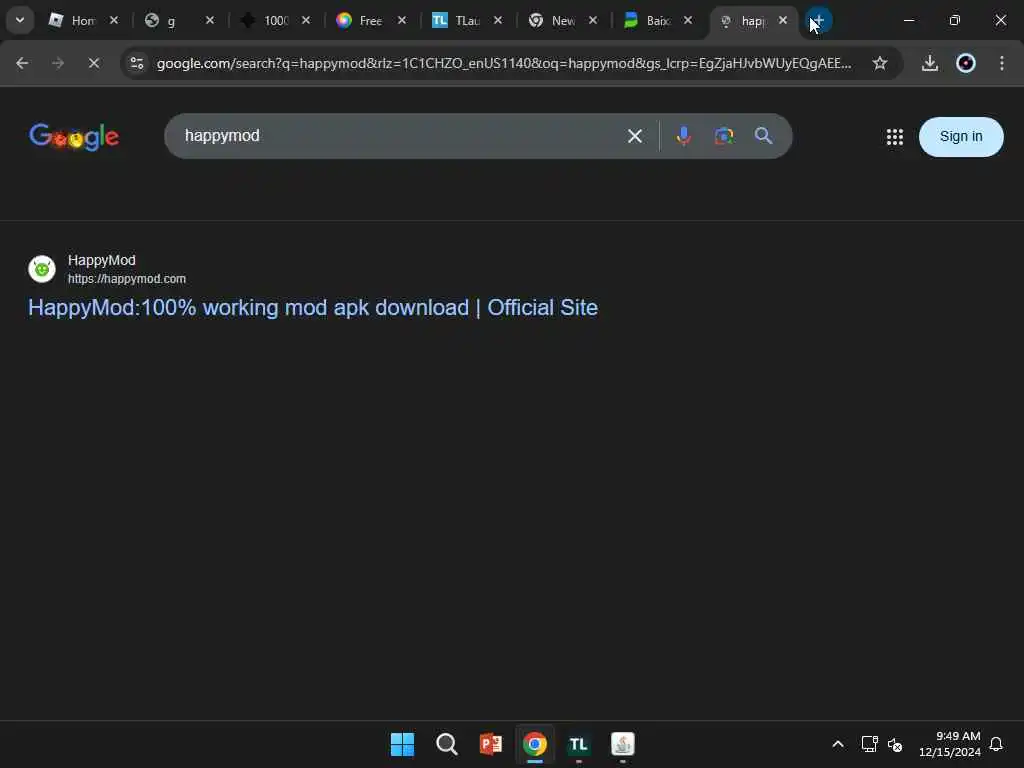Image resolution: width=1024 pixels, height=768 pixels.
Task: Close the Roblox Home tab
Action: 114,20
